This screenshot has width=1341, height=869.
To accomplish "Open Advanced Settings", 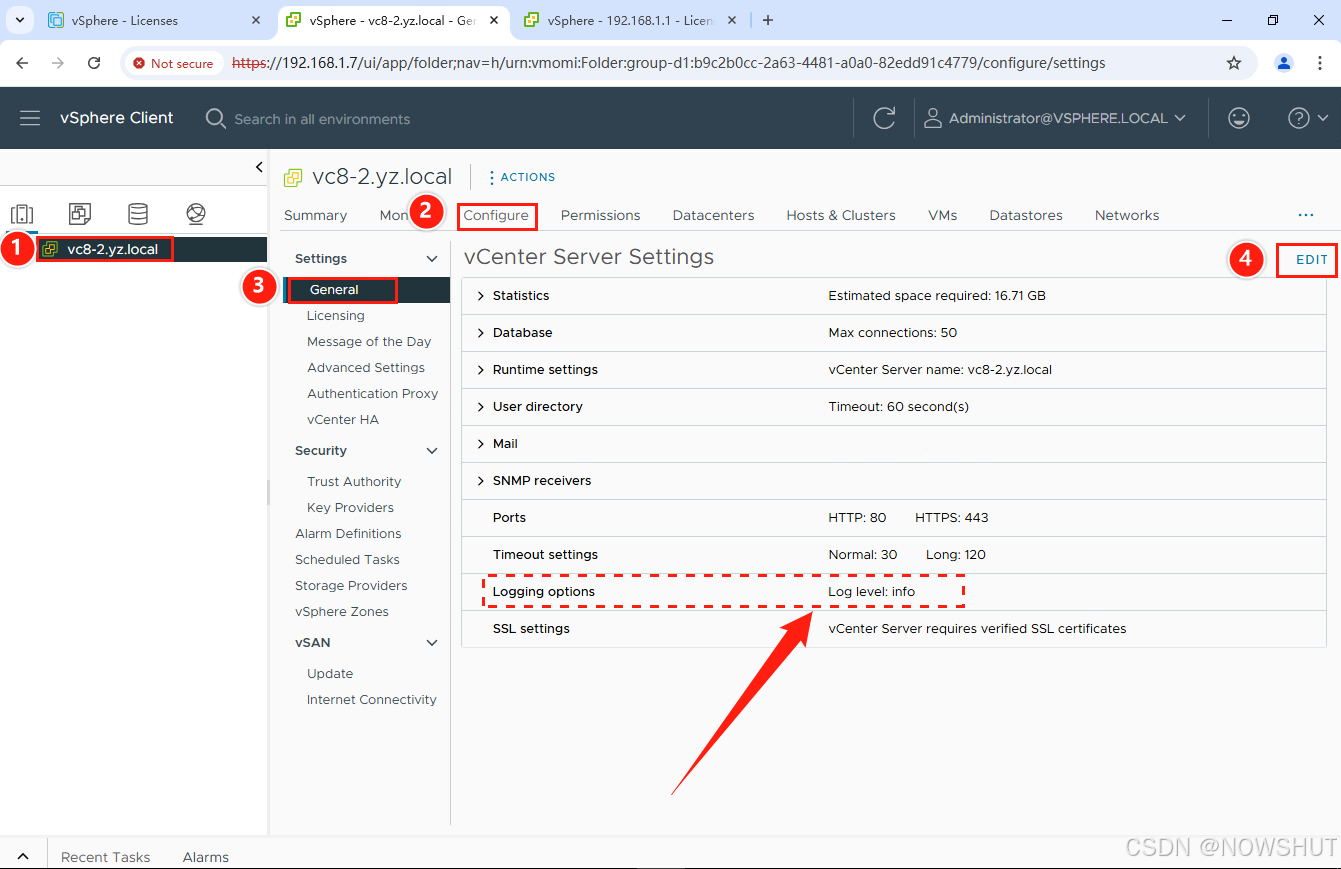I will [x=366, y=367].
